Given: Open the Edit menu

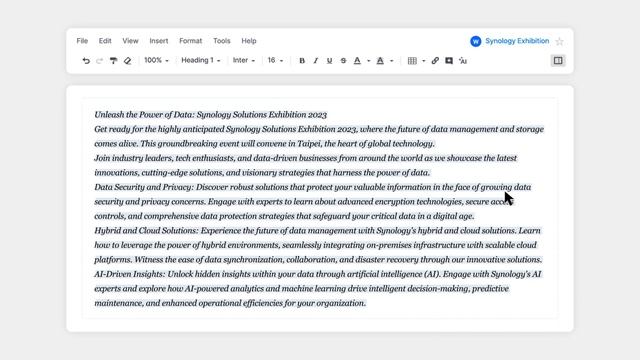Looking at the screenshot, I should tap(105, 41).
